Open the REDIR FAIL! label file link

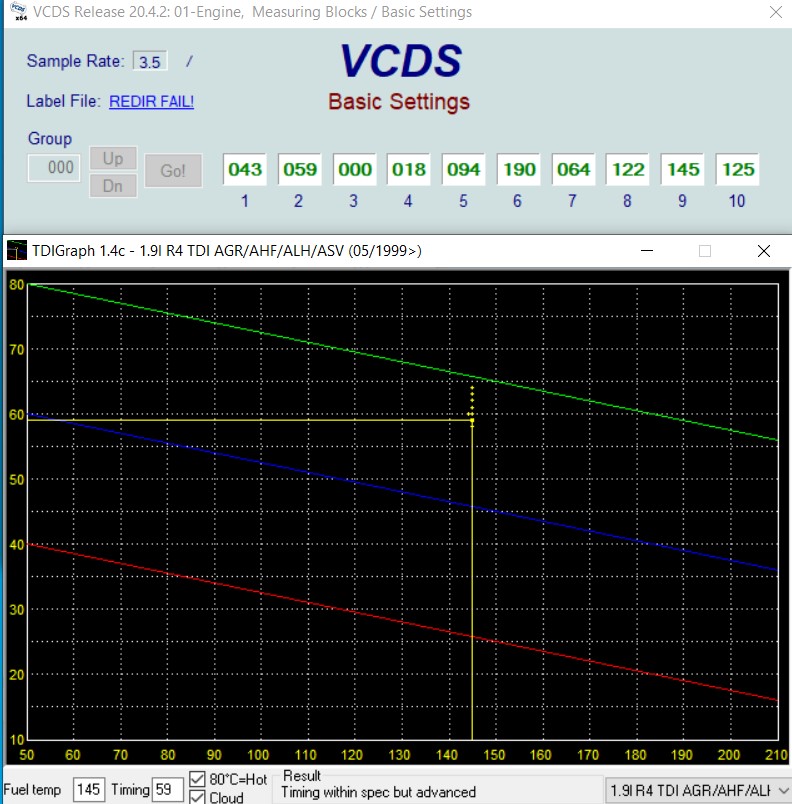(151, 101)
